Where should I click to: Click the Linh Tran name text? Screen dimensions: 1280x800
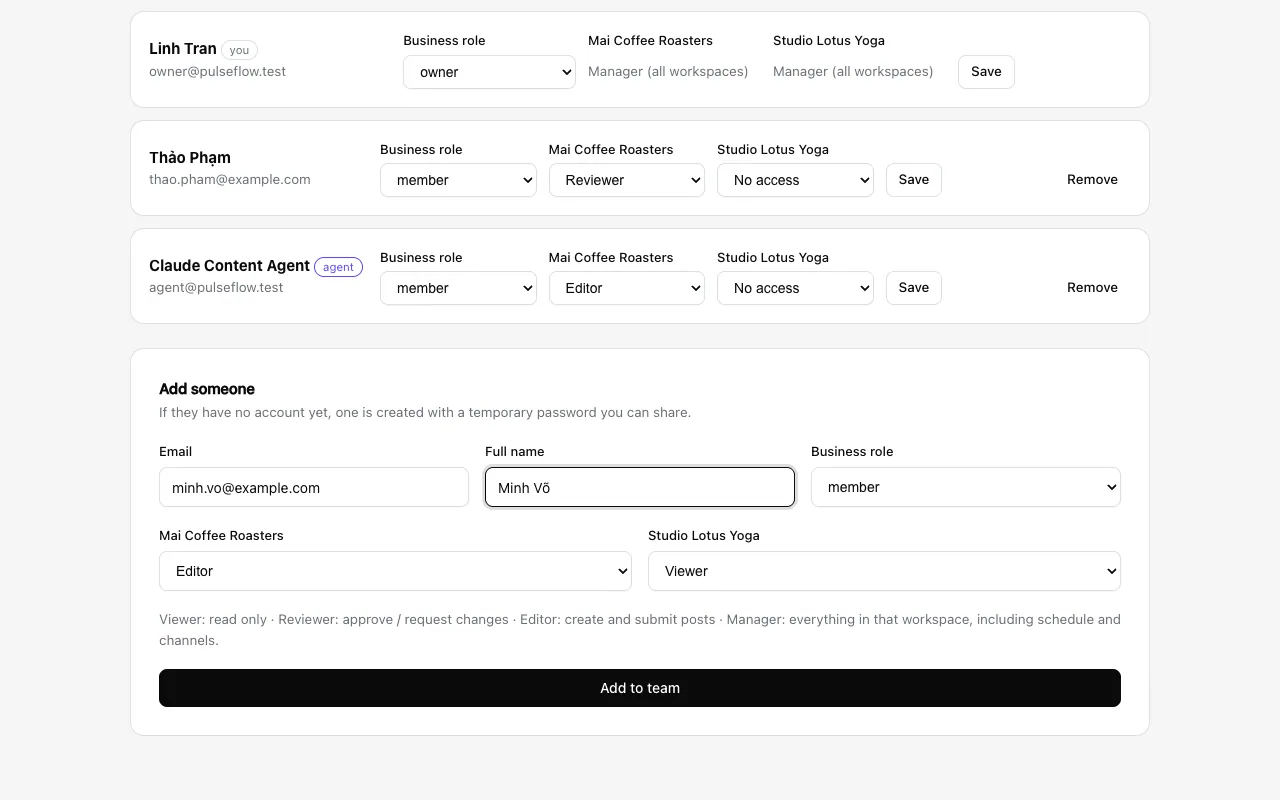pos(183,49)
